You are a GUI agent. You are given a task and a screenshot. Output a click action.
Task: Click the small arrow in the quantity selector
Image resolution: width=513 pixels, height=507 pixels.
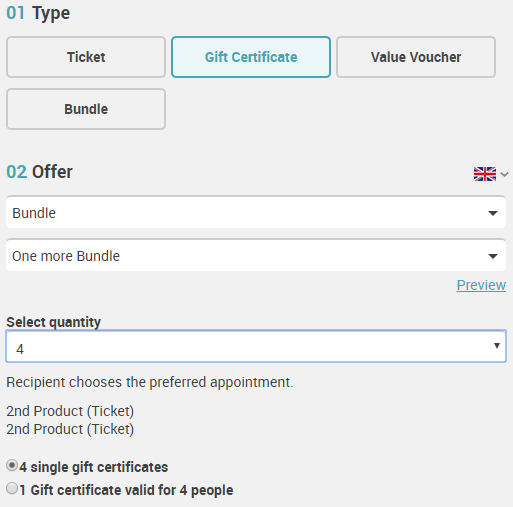(497, 346)
